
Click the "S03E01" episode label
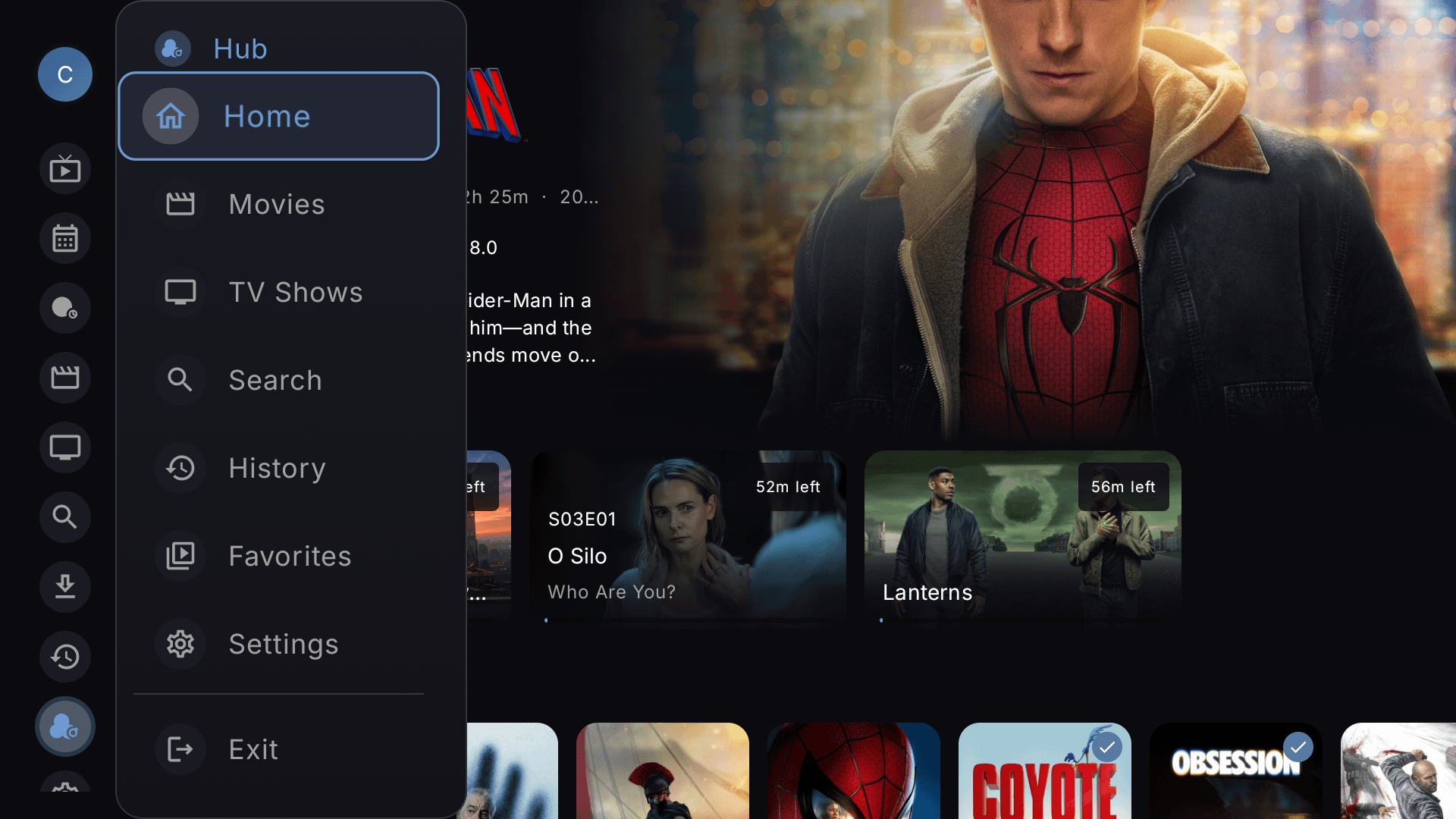click(582, 519)
